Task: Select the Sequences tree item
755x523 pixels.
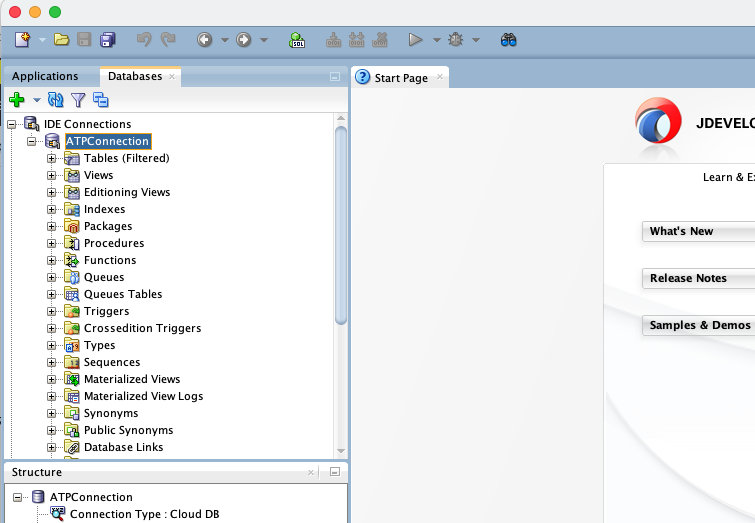Action: [112, 362]
